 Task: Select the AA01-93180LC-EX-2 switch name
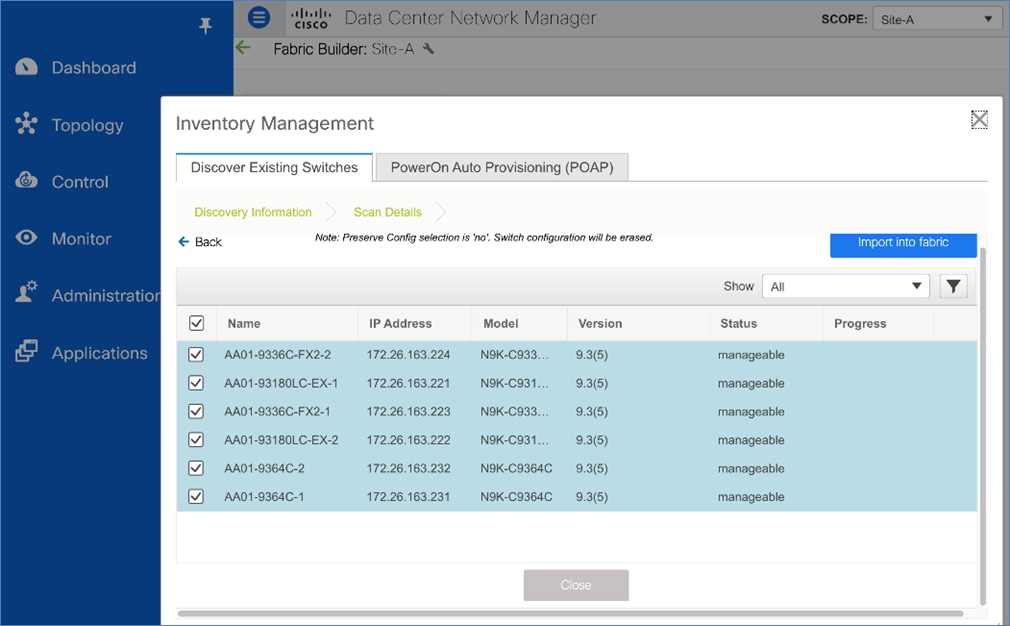pos(281,440)
